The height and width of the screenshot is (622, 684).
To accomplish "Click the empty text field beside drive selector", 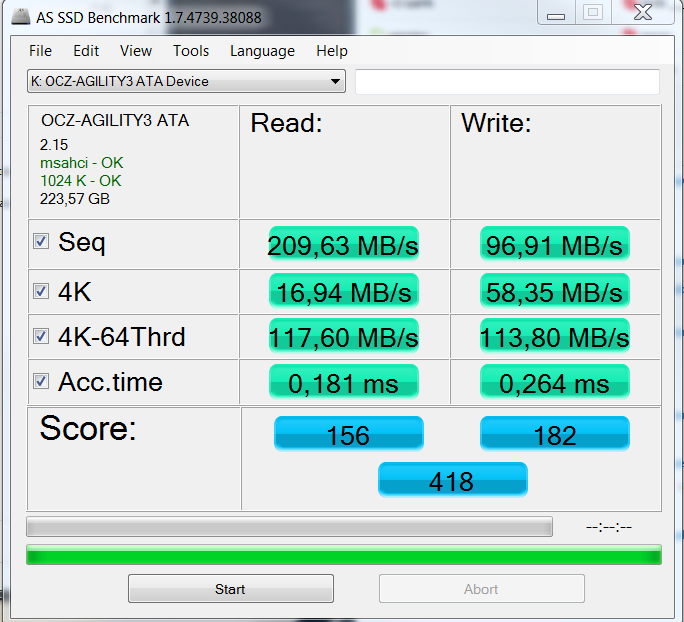I will [x=507, y=82].
